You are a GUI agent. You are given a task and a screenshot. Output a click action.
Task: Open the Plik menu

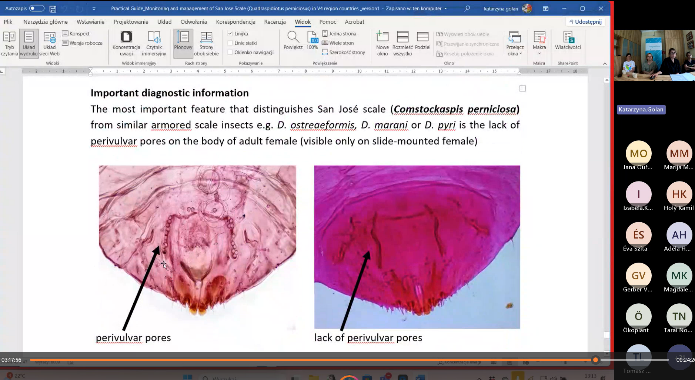[x=8, y=22]
